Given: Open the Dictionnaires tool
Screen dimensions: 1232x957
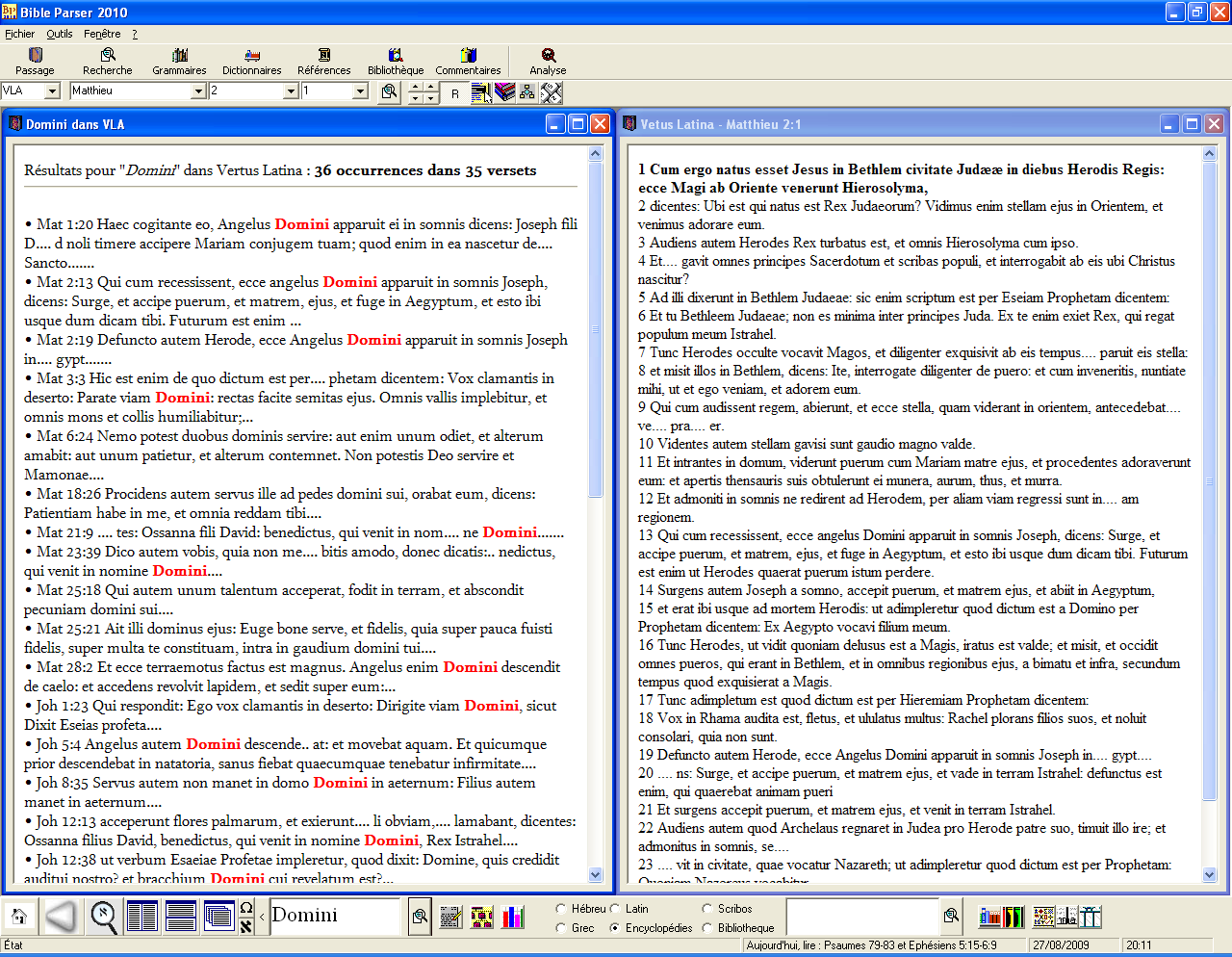Looking at the screenshot, I should click(x=252, y=62).
